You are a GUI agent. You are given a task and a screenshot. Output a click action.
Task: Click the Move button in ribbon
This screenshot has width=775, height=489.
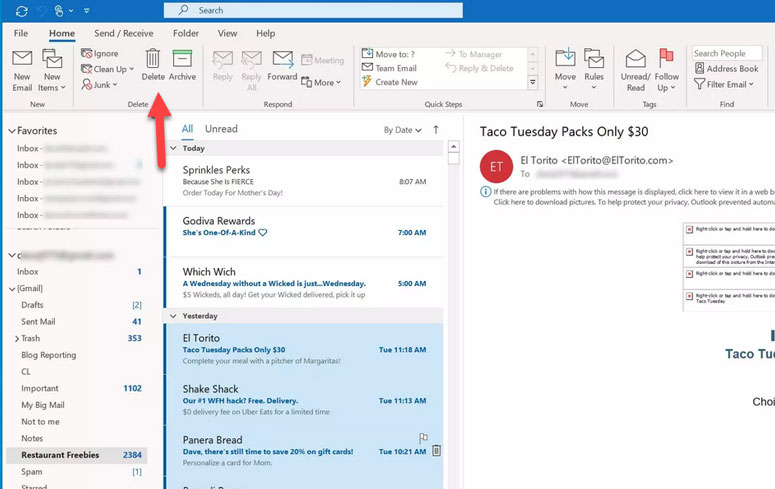565,69
